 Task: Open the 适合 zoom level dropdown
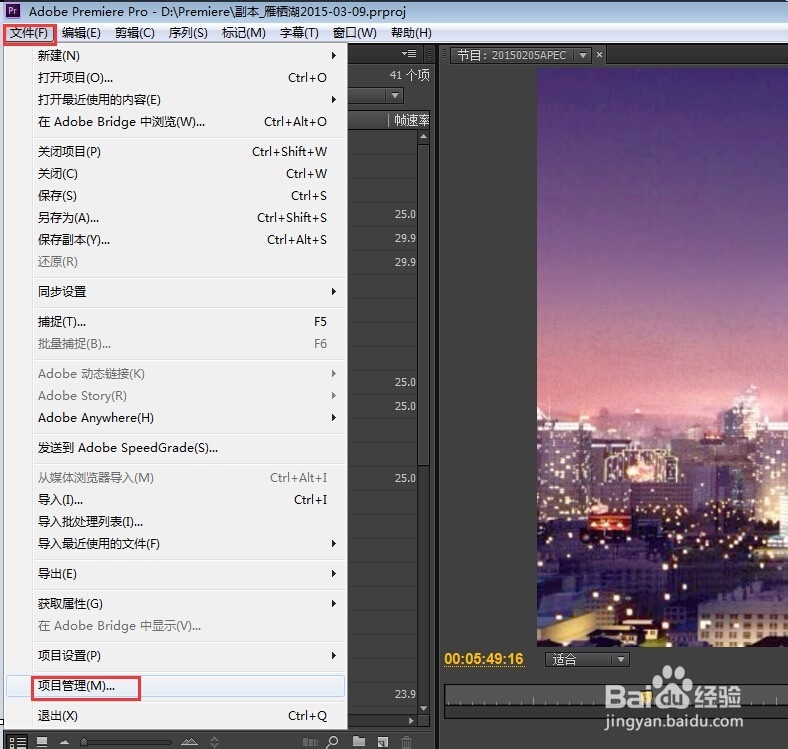tap(587, 660)
